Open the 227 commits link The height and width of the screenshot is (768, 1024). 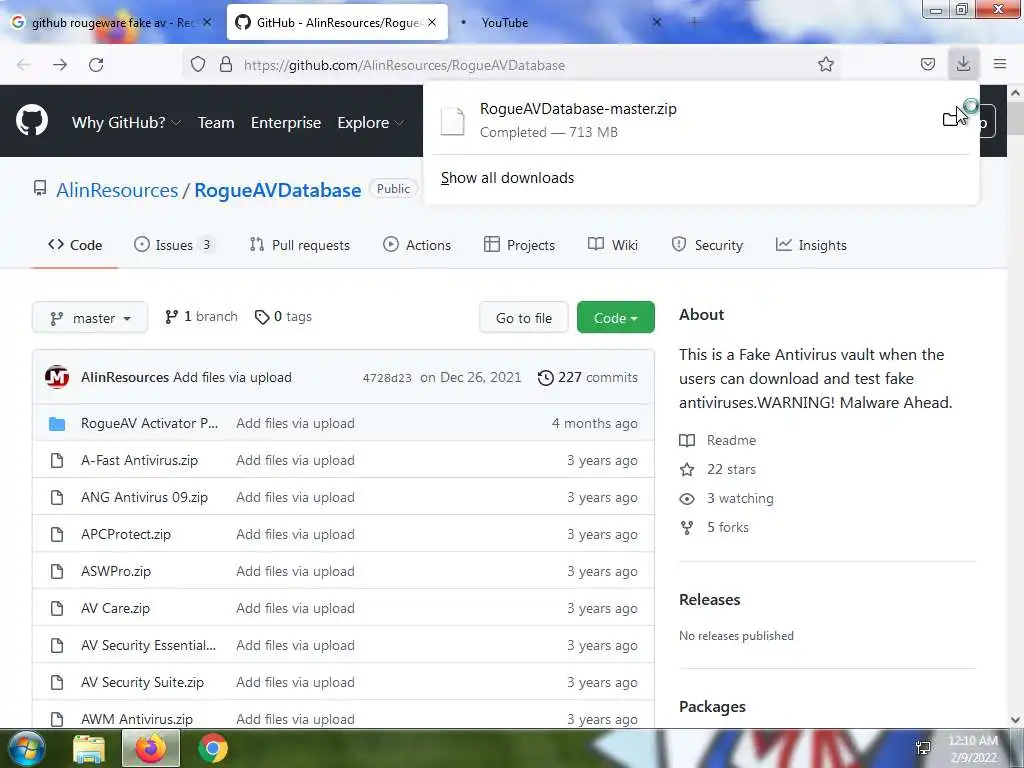click(588, 377)
